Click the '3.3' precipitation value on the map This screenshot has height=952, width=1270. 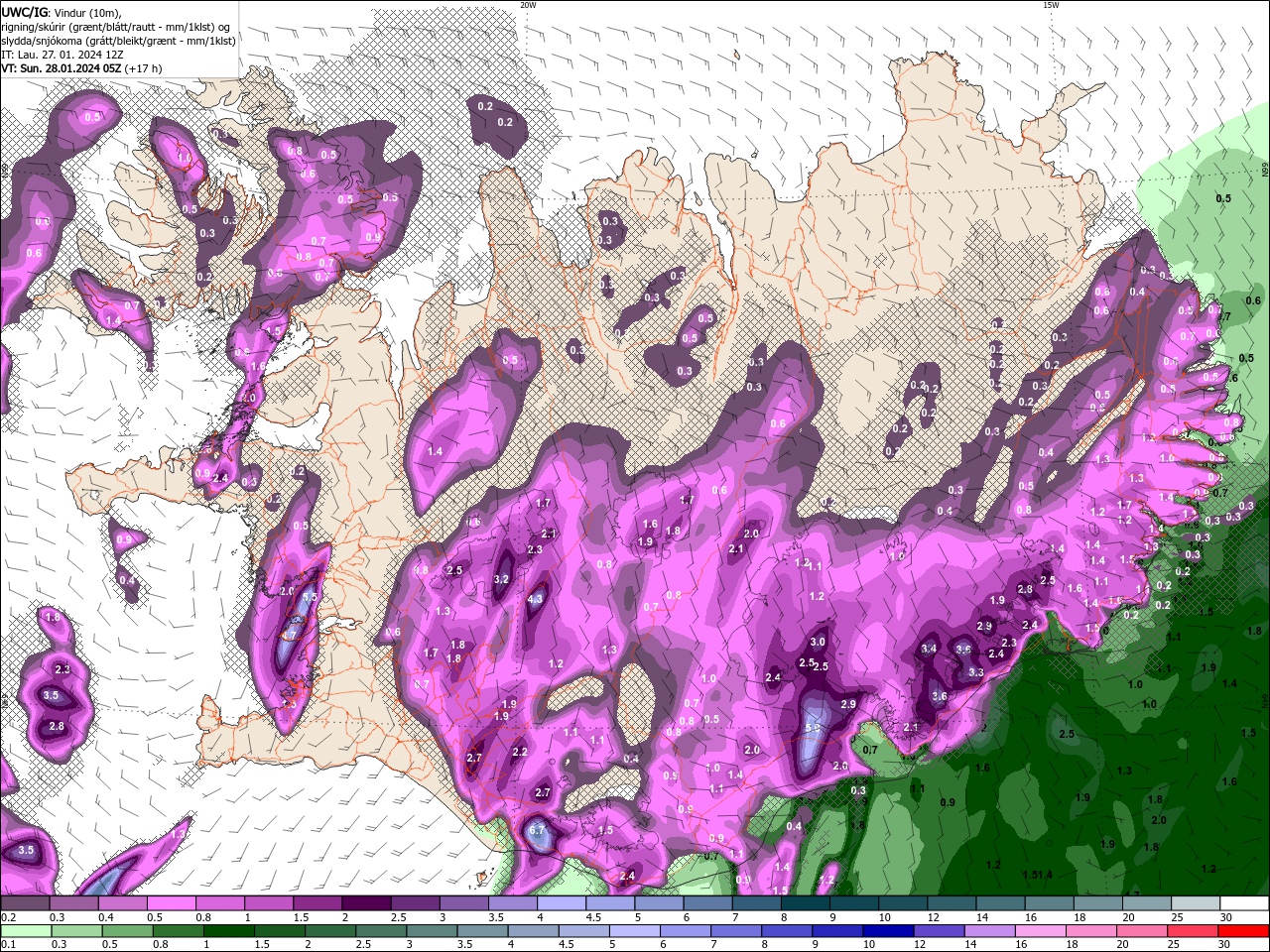[x=975, y=672]
